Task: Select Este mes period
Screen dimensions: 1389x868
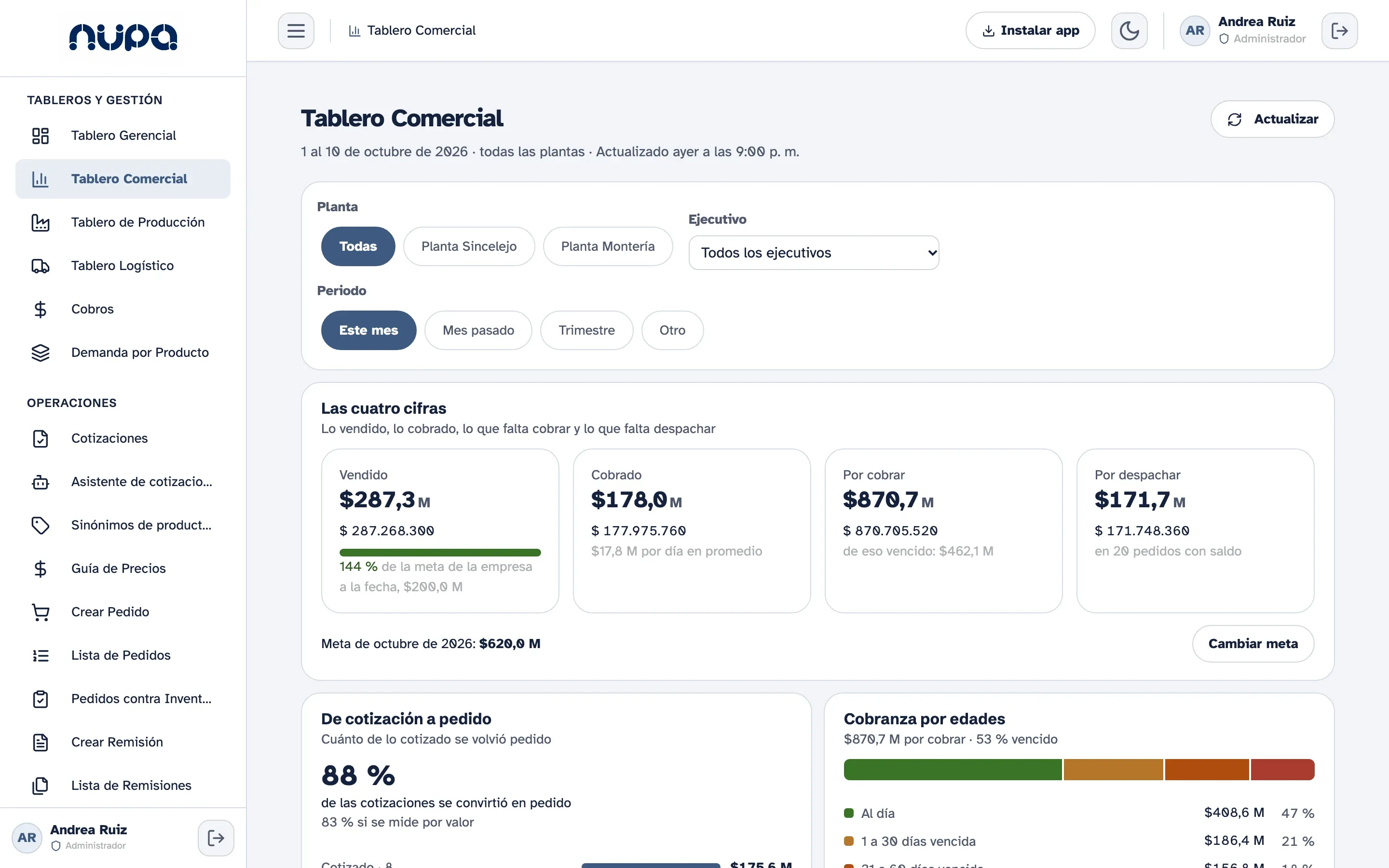Action: pyautogui.click(x=368, y=330)
